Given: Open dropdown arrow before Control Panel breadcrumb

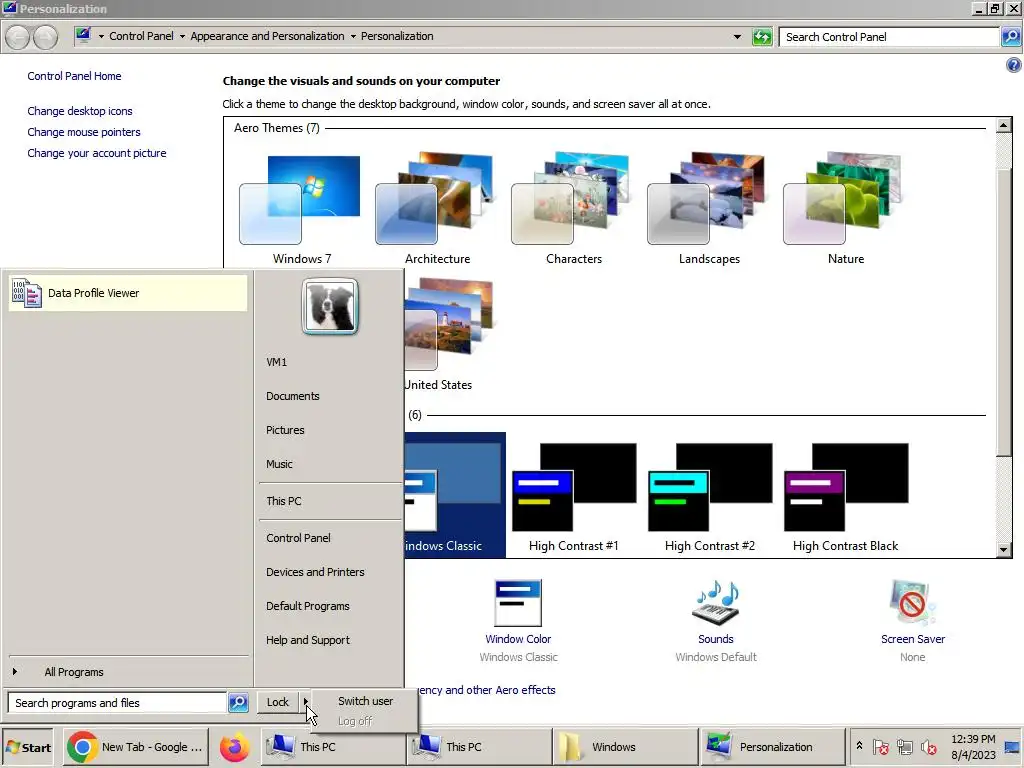Looking at the screenshot, I should point(101,37).
